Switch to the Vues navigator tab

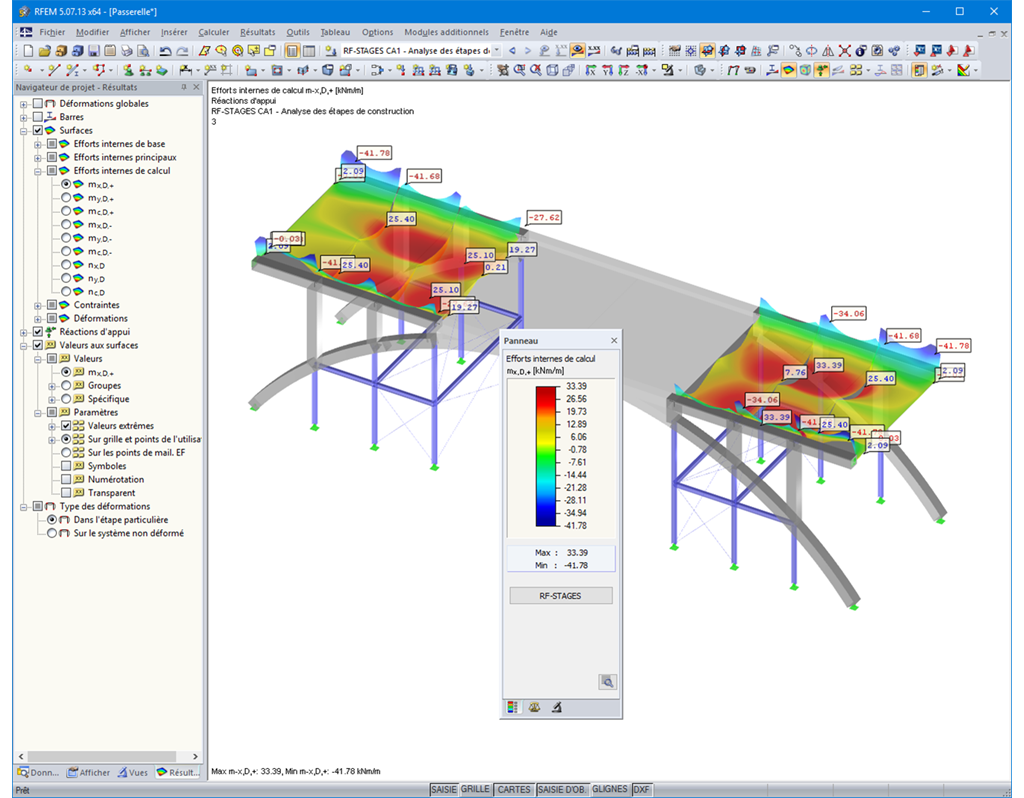133,773
